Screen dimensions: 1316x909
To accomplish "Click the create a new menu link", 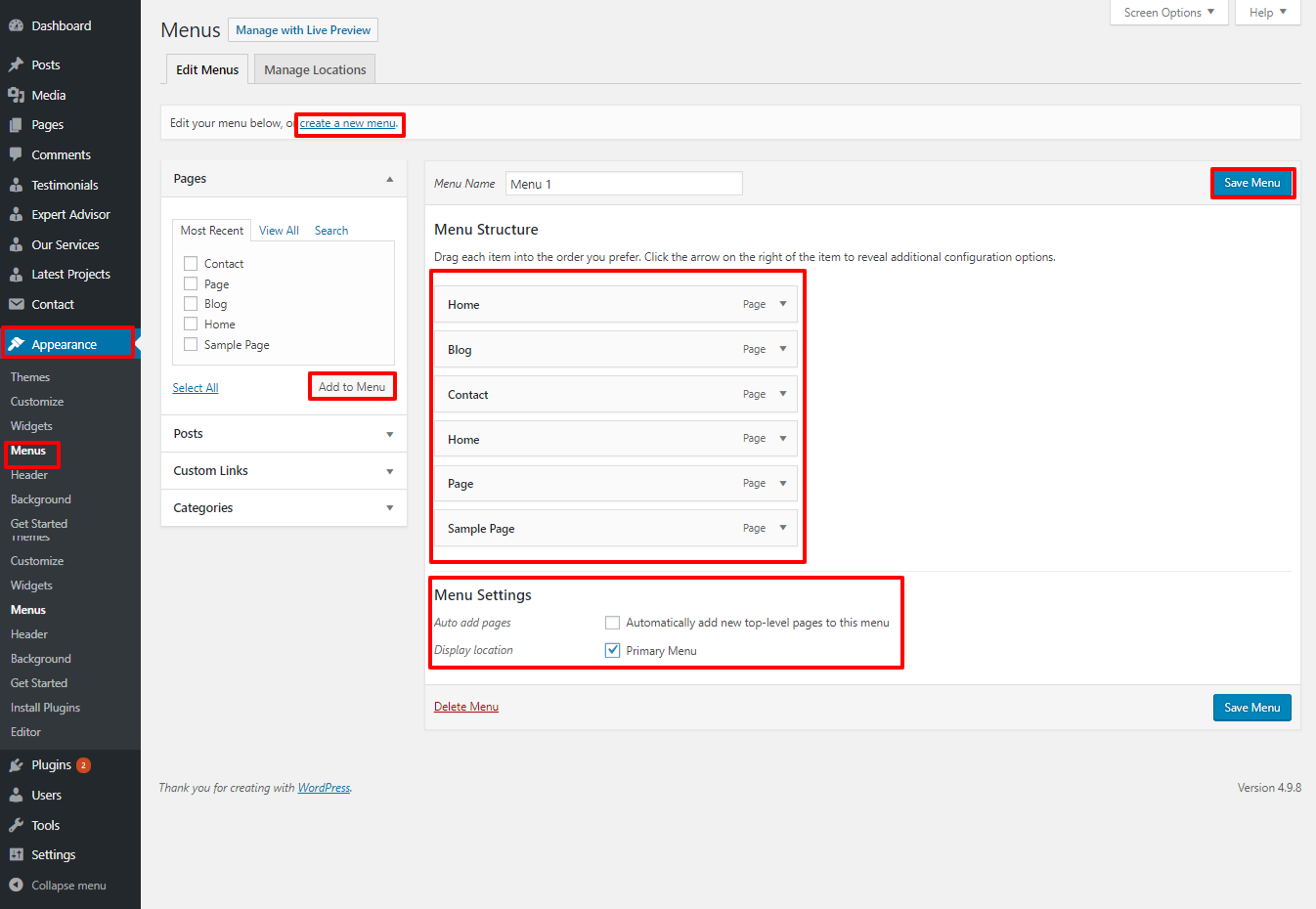I will click(x=348, y=124).
